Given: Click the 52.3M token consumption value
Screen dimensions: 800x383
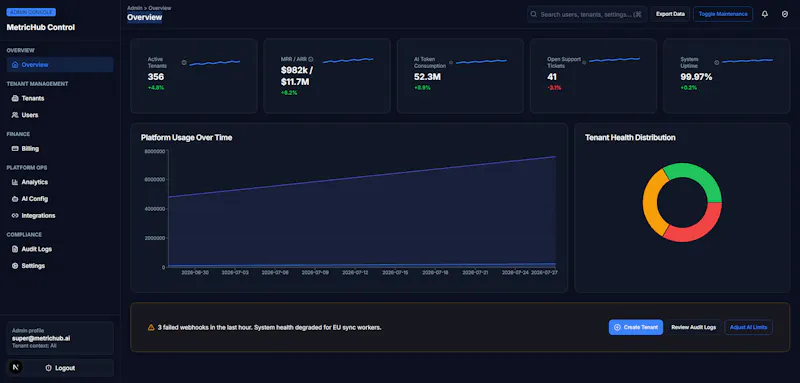Looking at the screenshot, I should coord(428,77).
